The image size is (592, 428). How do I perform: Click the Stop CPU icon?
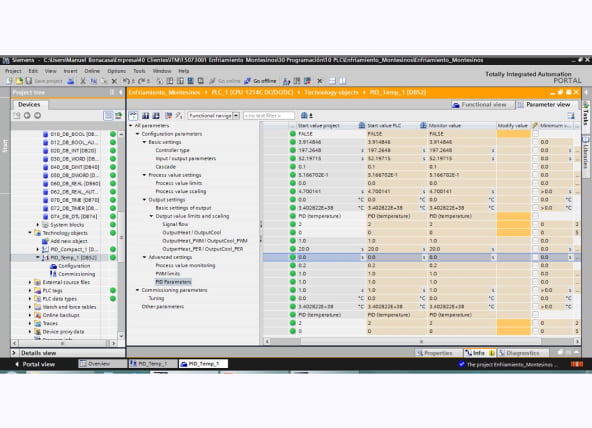[307, 81]
